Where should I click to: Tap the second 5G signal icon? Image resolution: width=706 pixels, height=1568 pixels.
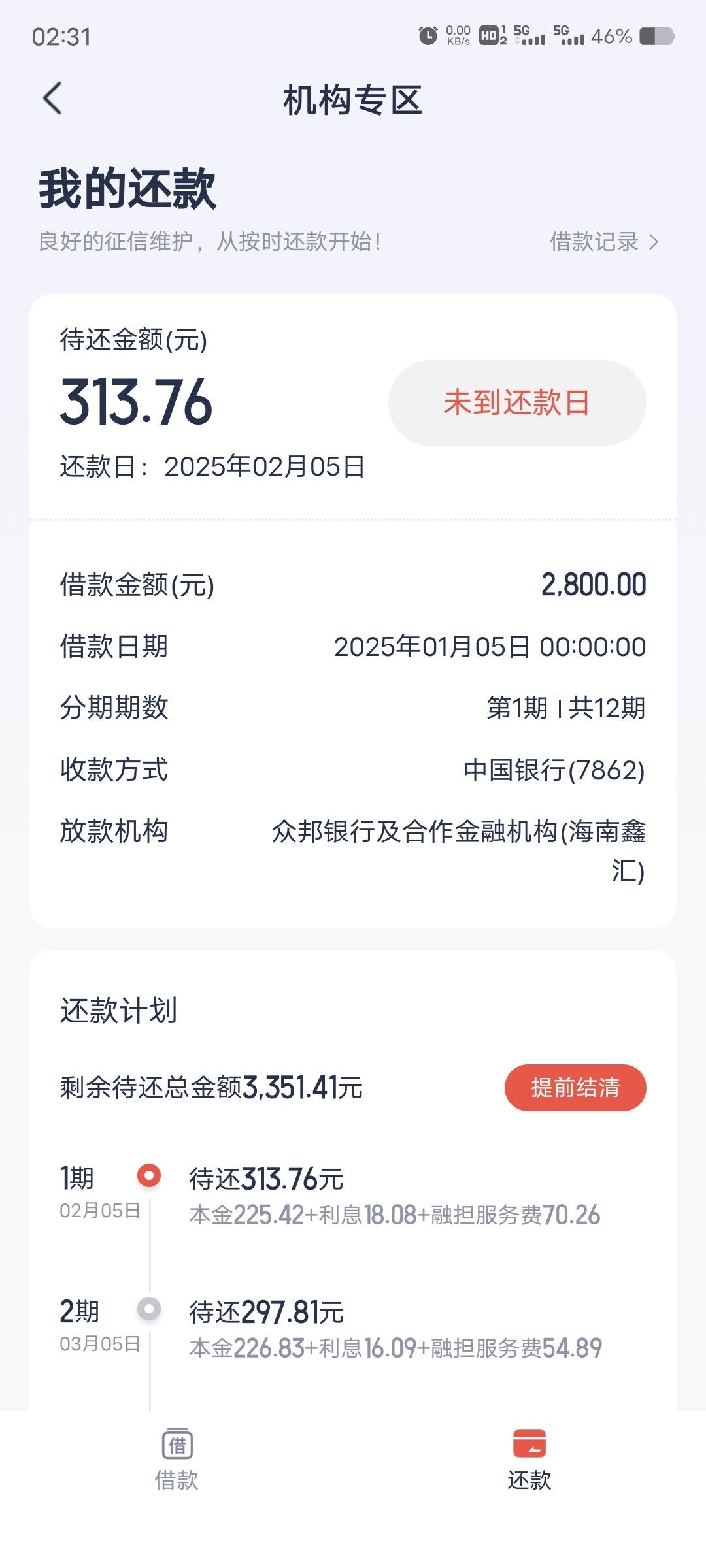tap(569, 36)
